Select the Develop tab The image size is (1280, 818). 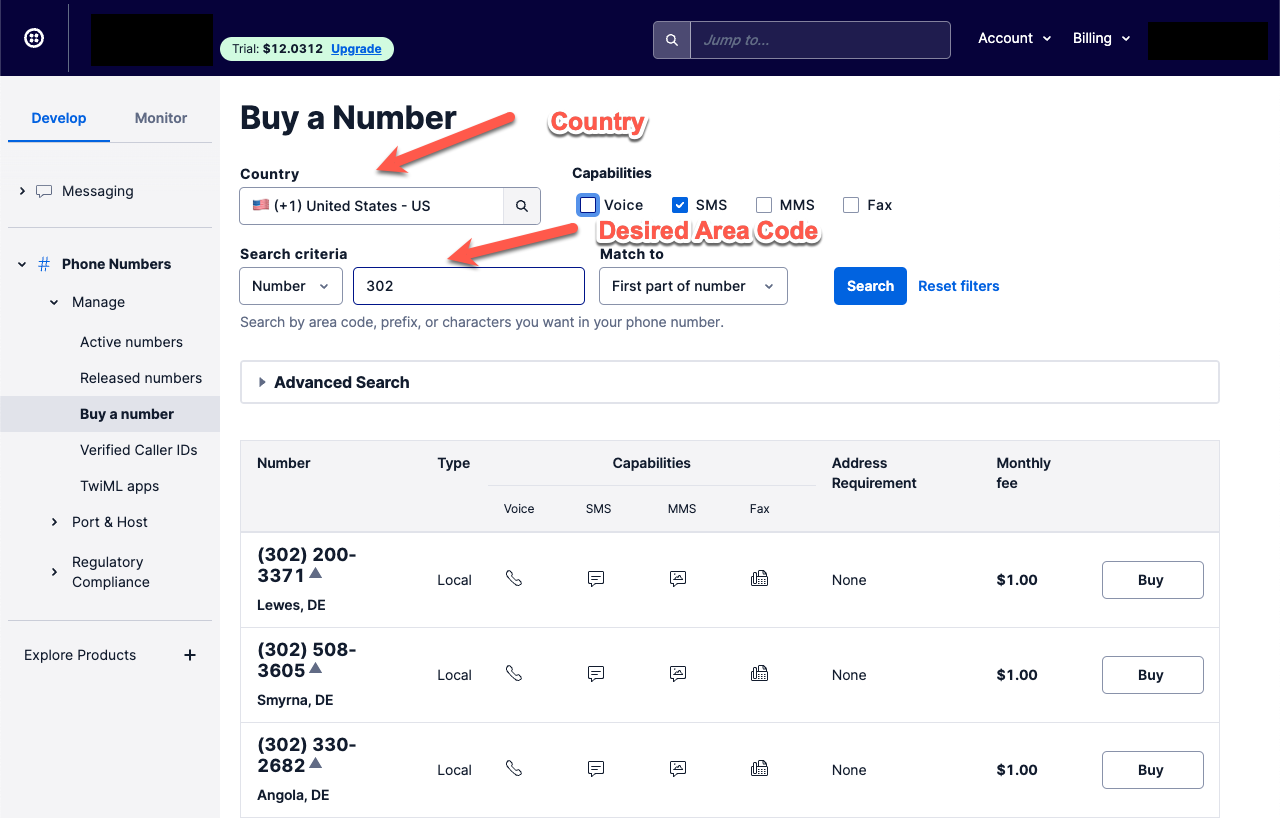[59, 118]
